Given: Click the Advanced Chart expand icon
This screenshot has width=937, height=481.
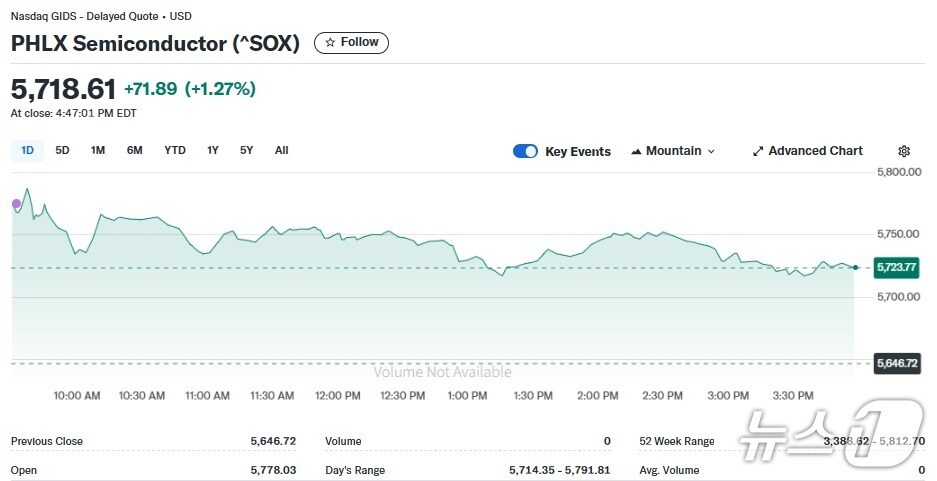Looking at the screenshot, I should (x=758, y=151).
